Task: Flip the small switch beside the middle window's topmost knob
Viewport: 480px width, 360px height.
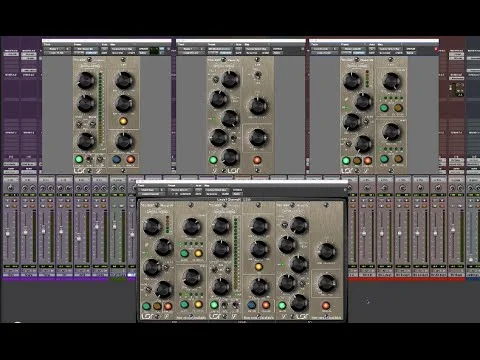Action: (x=215, y=79)
